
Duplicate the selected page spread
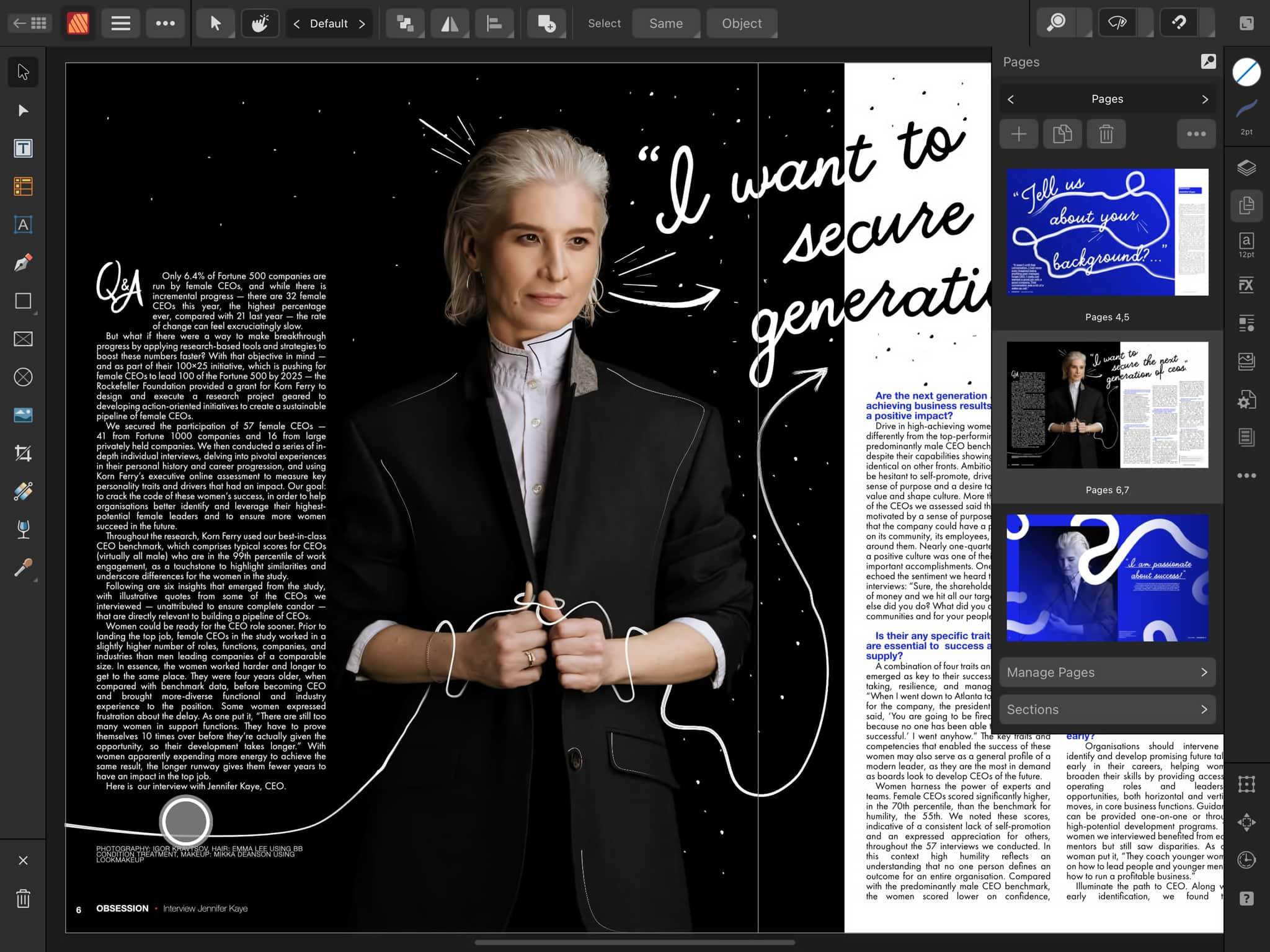click(x=1062, y=134)
